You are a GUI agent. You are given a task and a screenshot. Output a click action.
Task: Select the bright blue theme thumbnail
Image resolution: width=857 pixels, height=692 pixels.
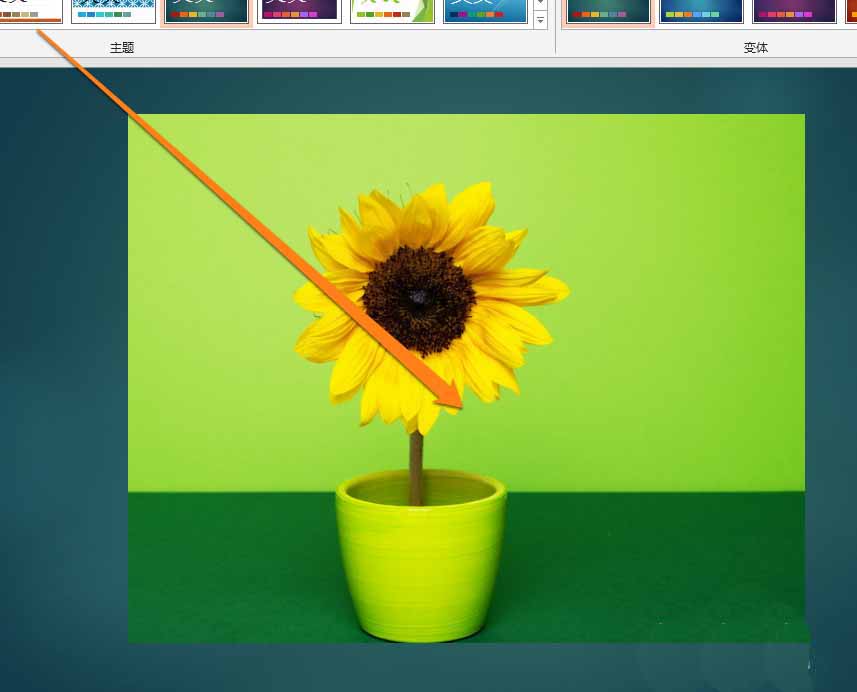click(485, 11)
